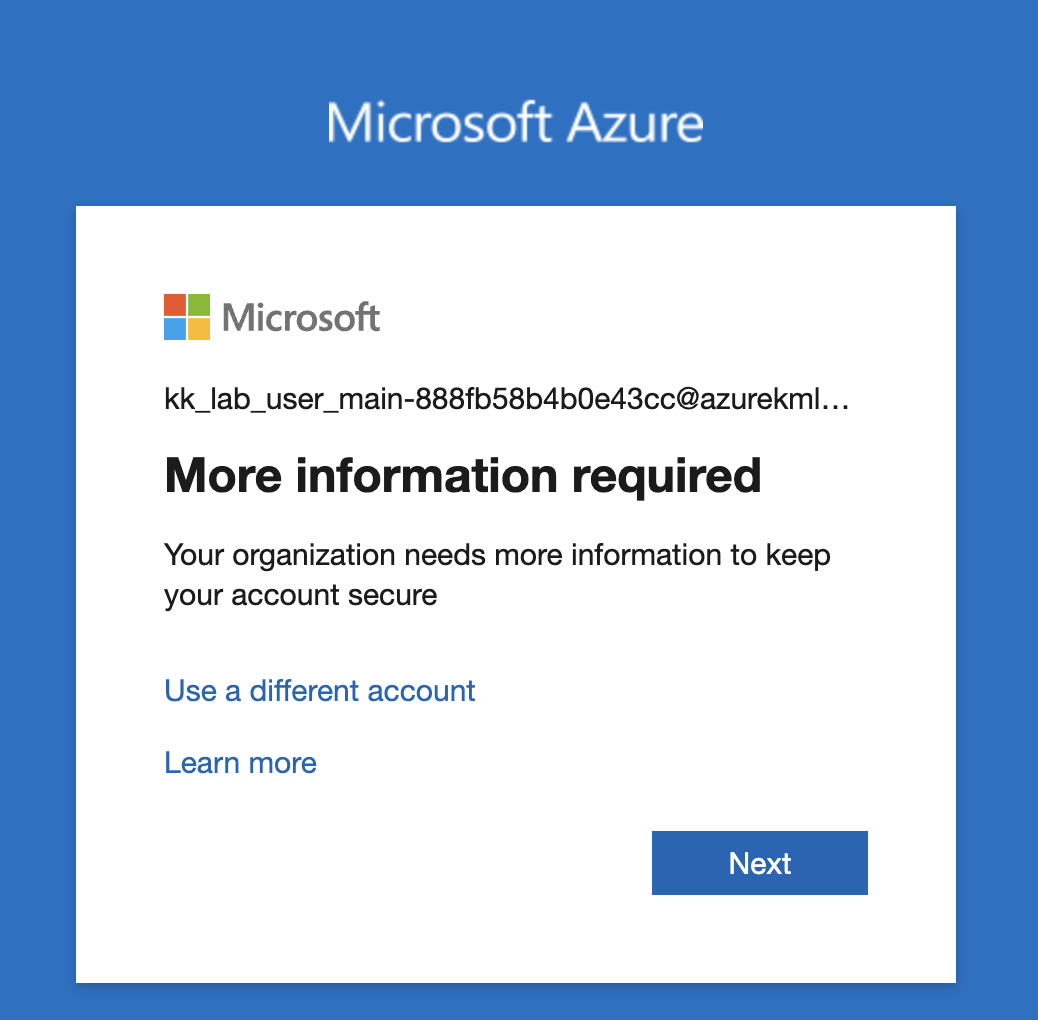Click the "More information required" heading
Viewport: 1038px width, 1020px height.
tap(462, 476)
